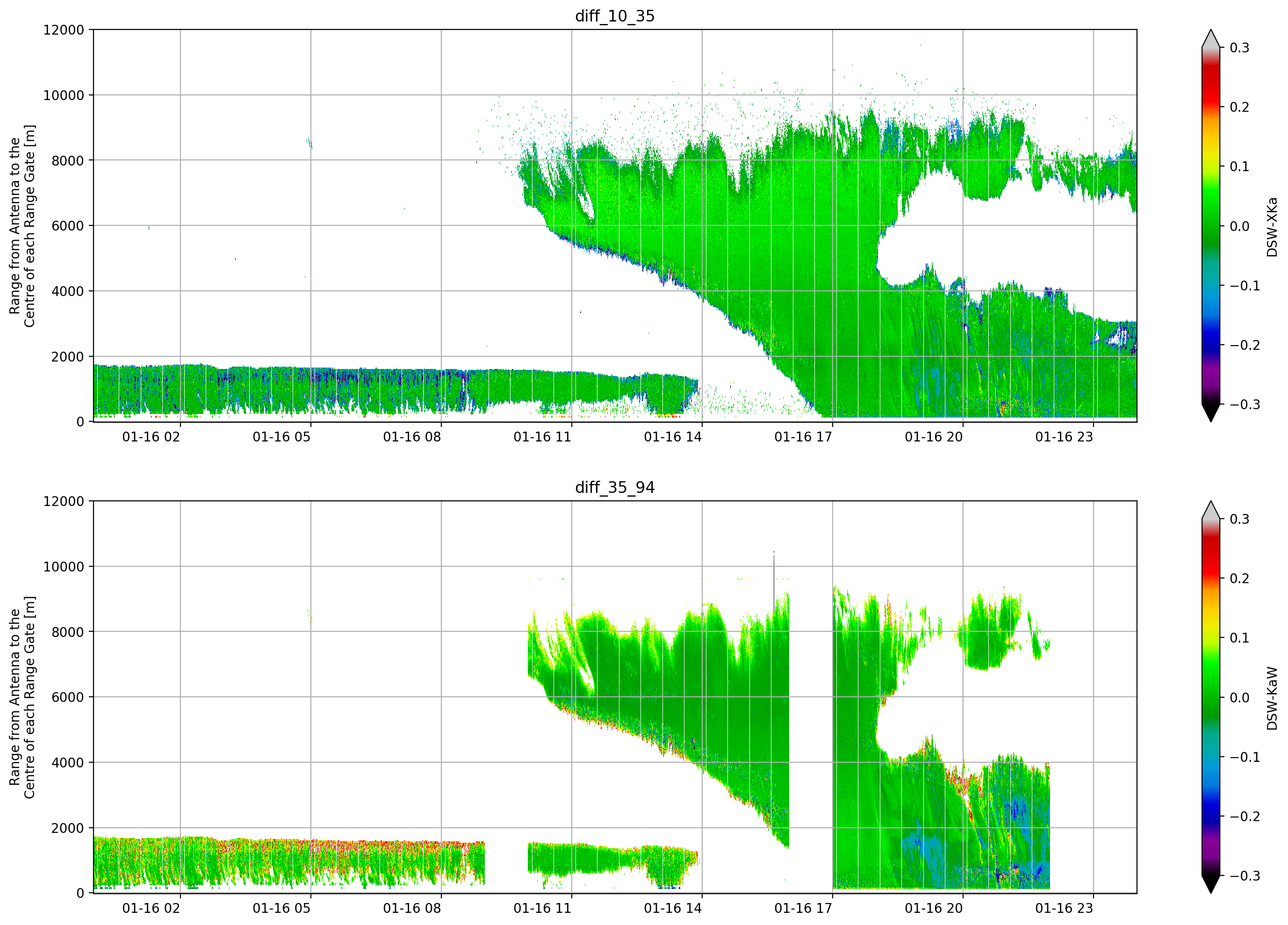Click the 01-16 08 x-tick under diff_35_94
This screenshot has height=925, width=1288.
(412, 909)
